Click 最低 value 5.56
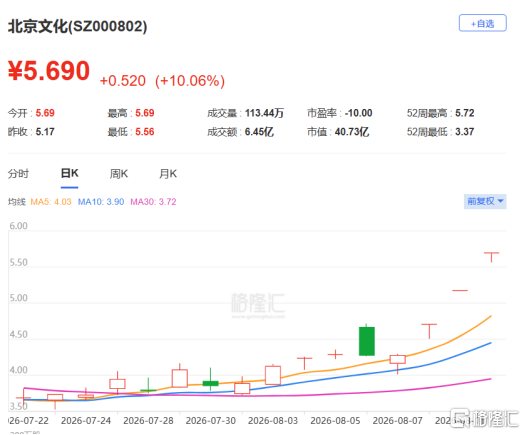The height and width of the screenshot is (435, 525). click(145, 132)
